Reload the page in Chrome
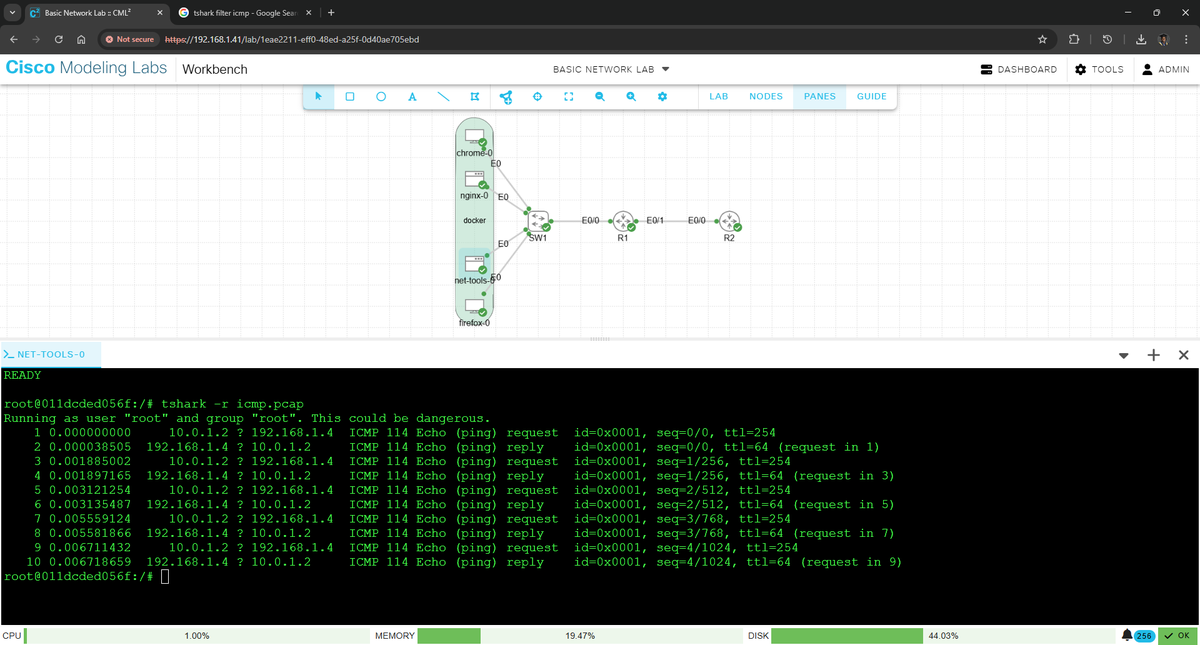This screenshot has height=645, width=1200. pyautogui.click(x=59, y=39)
